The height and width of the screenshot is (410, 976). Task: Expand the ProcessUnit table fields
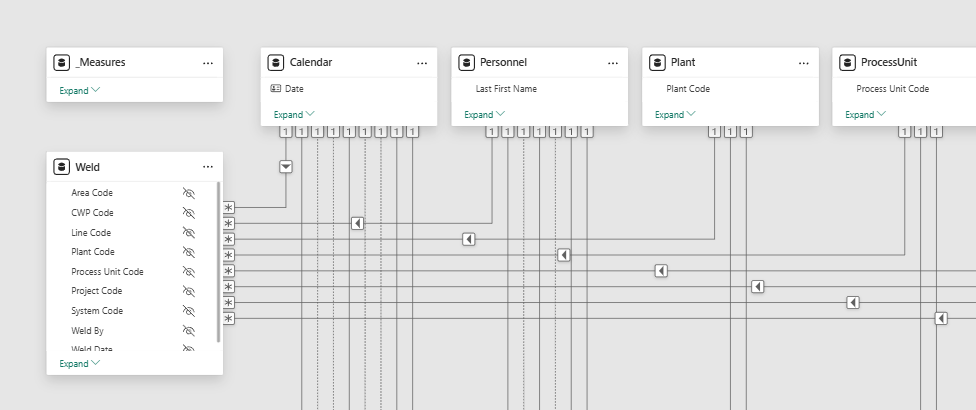tap(866, 114)
